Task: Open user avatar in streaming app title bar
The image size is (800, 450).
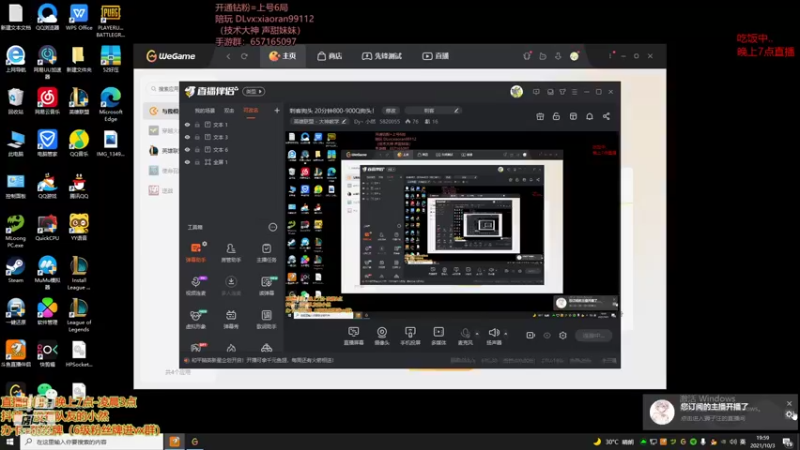Action: click(x=516, y=91)
